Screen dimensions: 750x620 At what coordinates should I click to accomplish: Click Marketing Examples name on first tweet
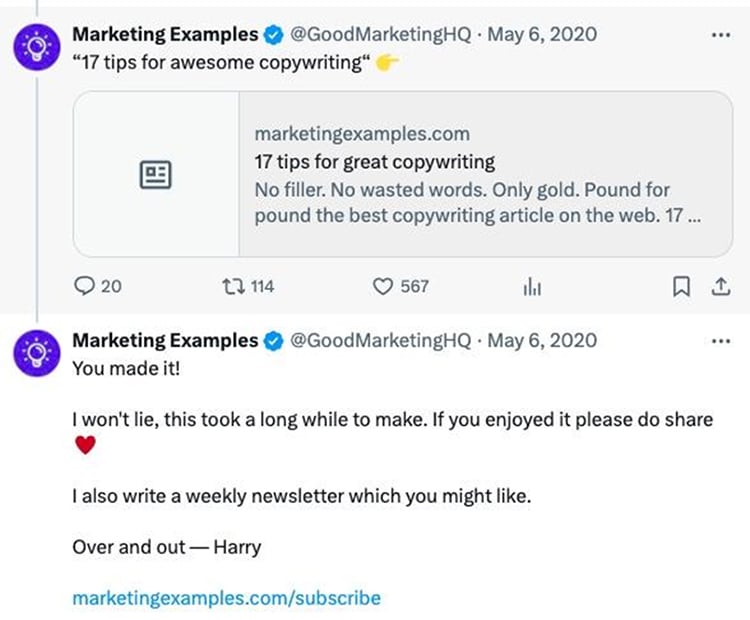pyautogui.click(x=165, y=35)
